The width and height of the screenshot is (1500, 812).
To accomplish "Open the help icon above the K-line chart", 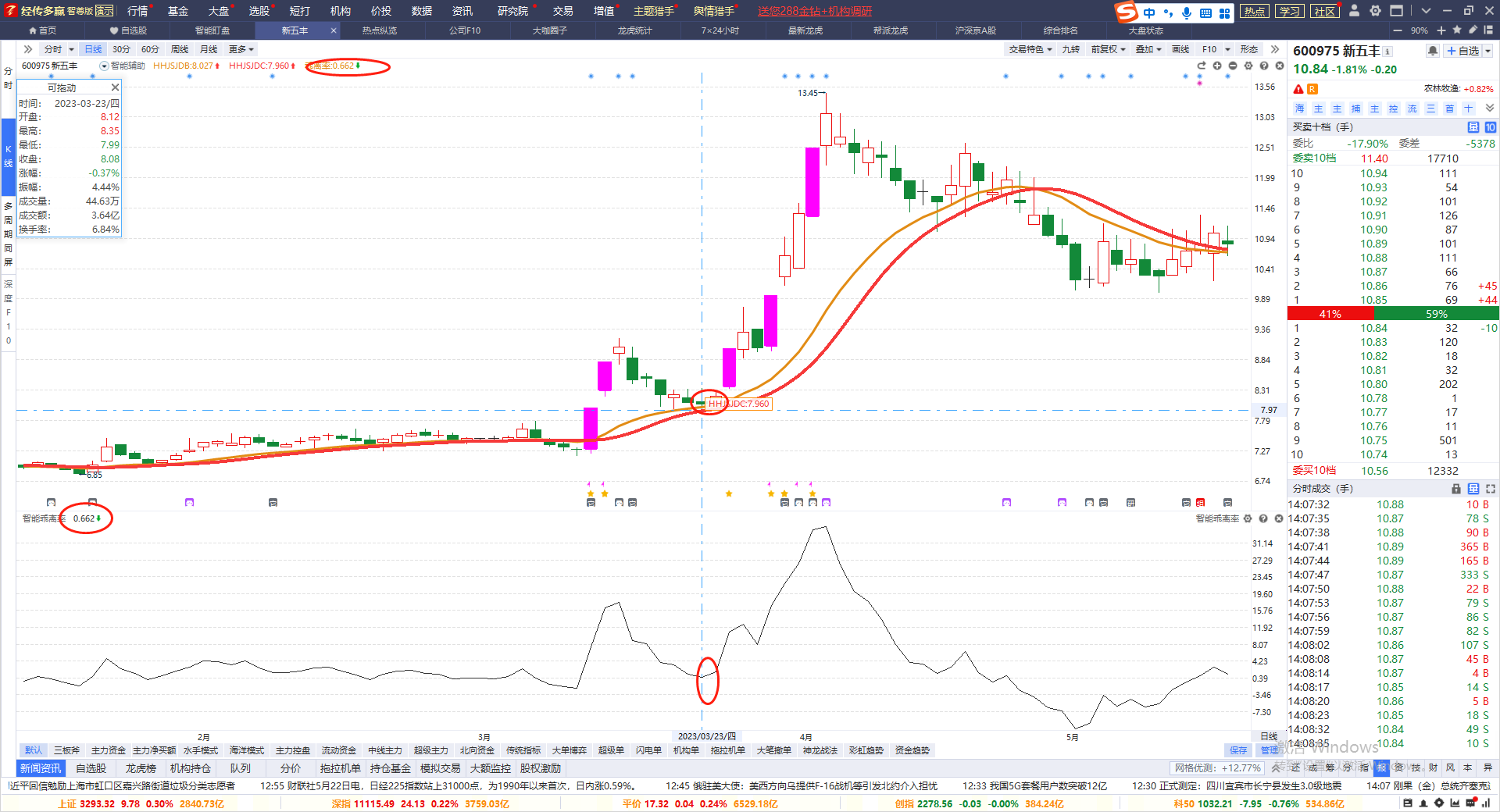I will 1264,66.
